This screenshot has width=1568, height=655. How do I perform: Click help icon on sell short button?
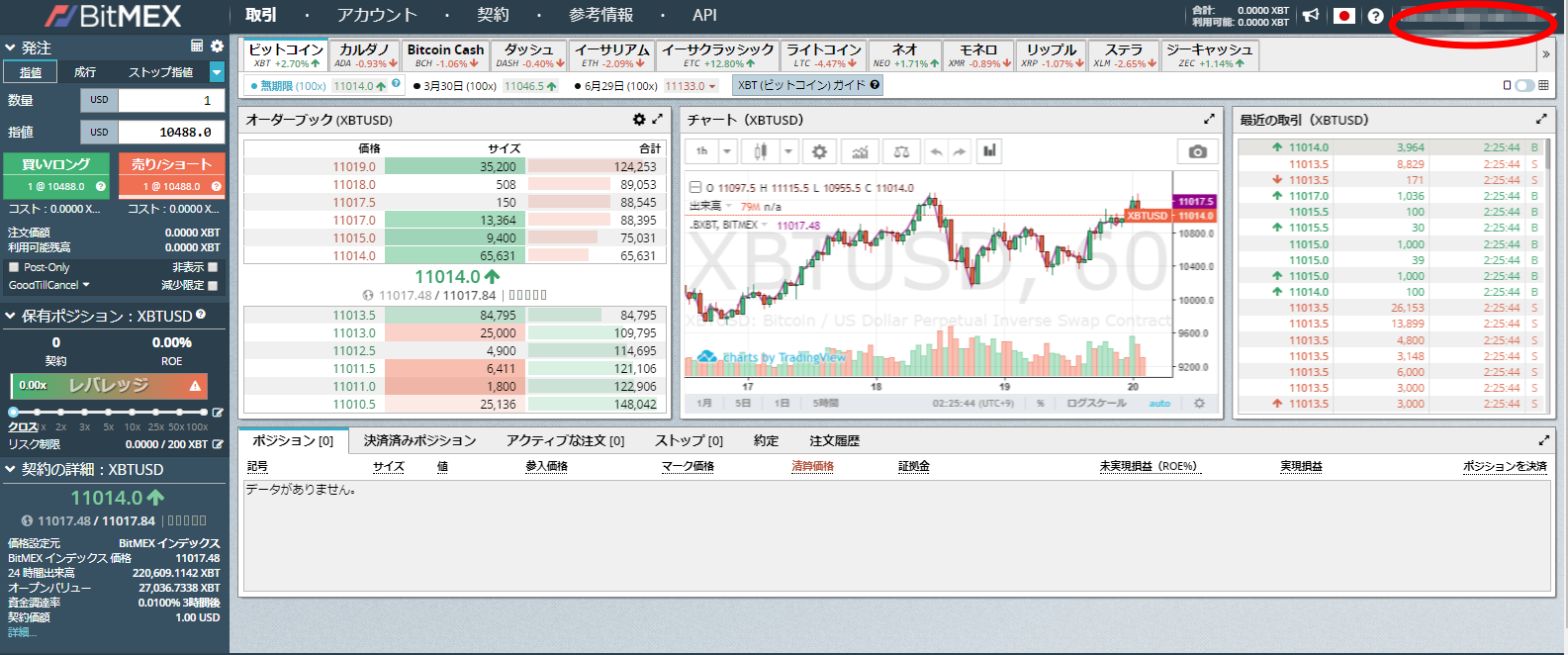click(216, 186)
